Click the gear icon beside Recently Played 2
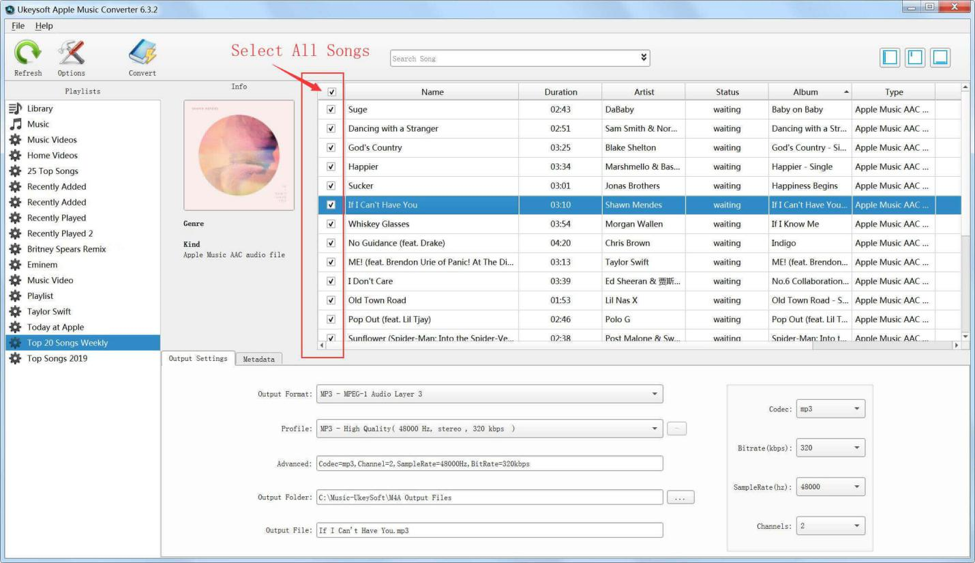 16,233
